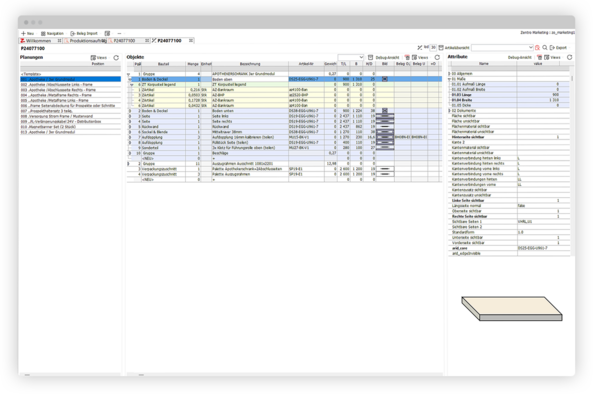Click the red search-document icon
The height and width of the screenshot is (394, 593).
tap(537, 48)
